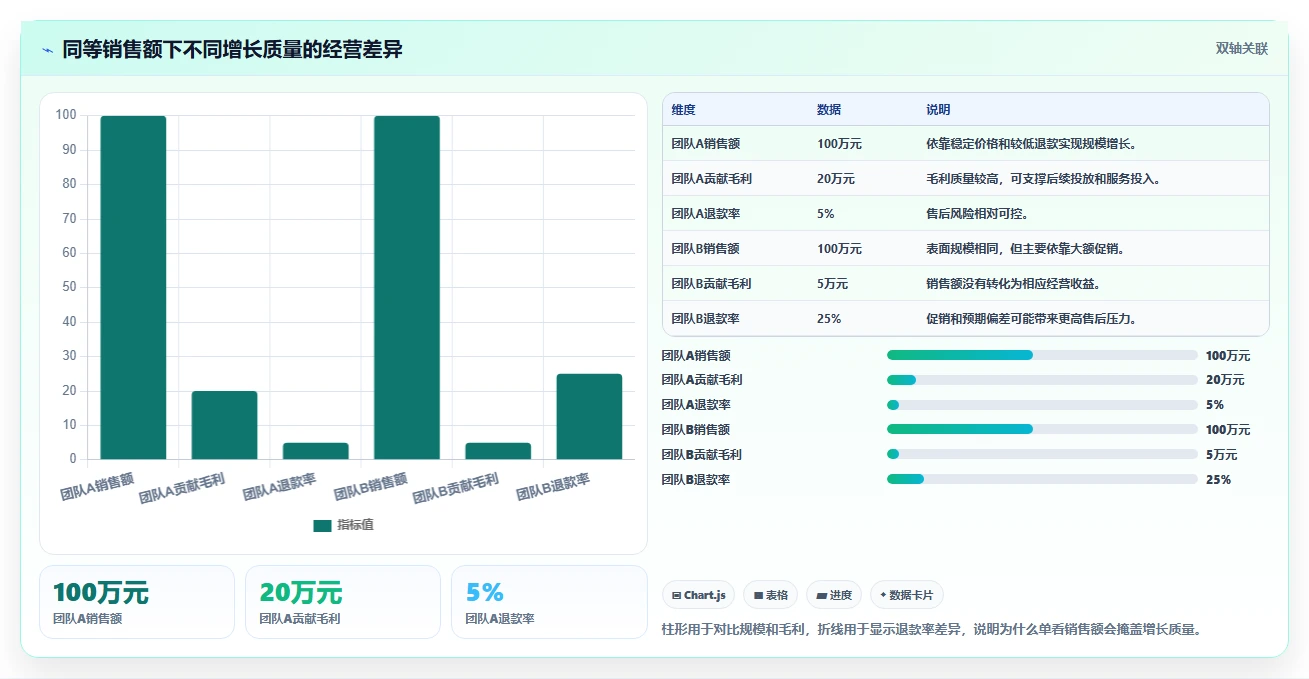Click the 团队B销售额 progress bar

point(1042,429)
